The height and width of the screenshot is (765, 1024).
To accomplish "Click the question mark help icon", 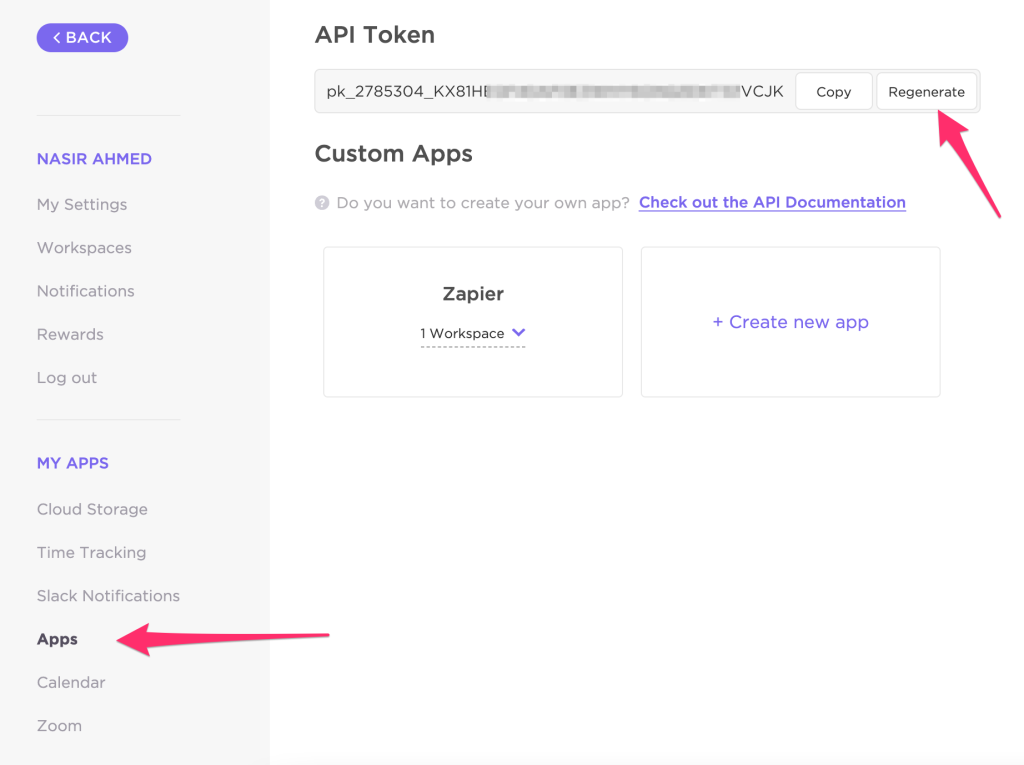I will [x=321, y=202].
